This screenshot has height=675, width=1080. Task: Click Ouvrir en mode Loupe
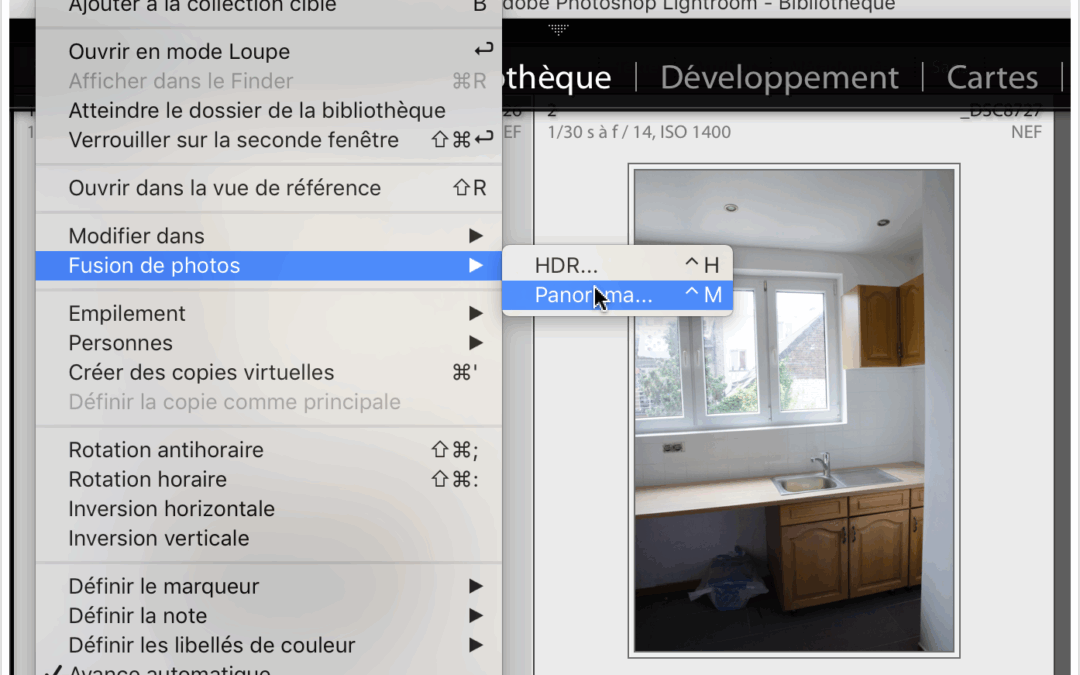pos(179,52)
